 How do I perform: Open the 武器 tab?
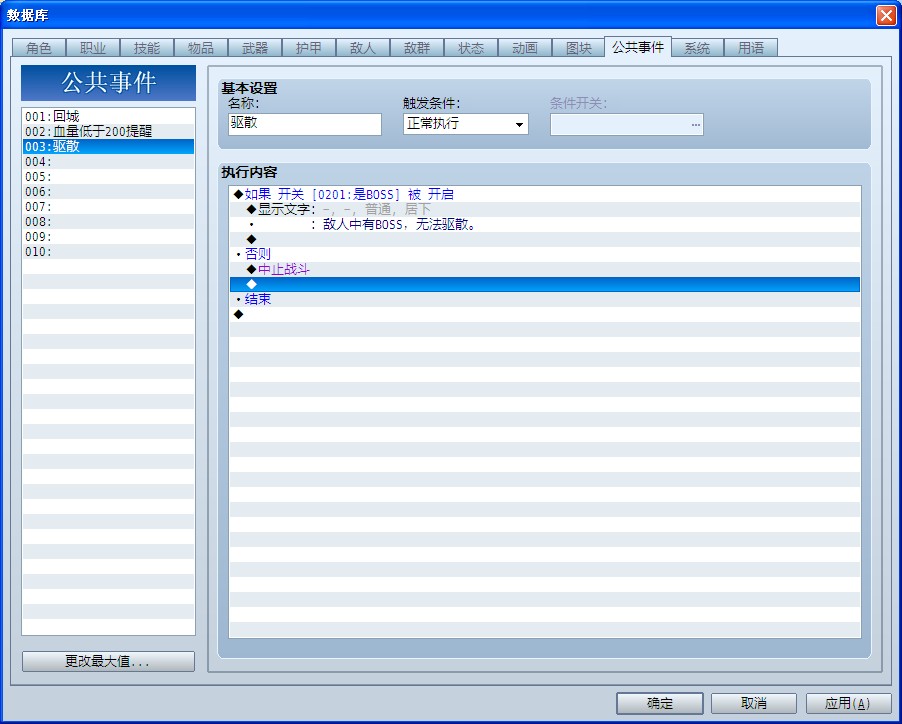coord(255,48)
